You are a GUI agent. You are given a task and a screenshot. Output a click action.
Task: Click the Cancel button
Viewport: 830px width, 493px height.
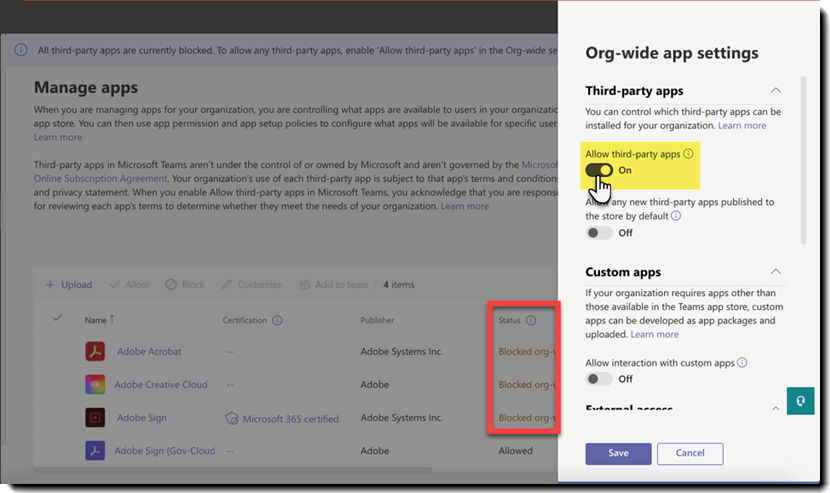coord(690,453)
